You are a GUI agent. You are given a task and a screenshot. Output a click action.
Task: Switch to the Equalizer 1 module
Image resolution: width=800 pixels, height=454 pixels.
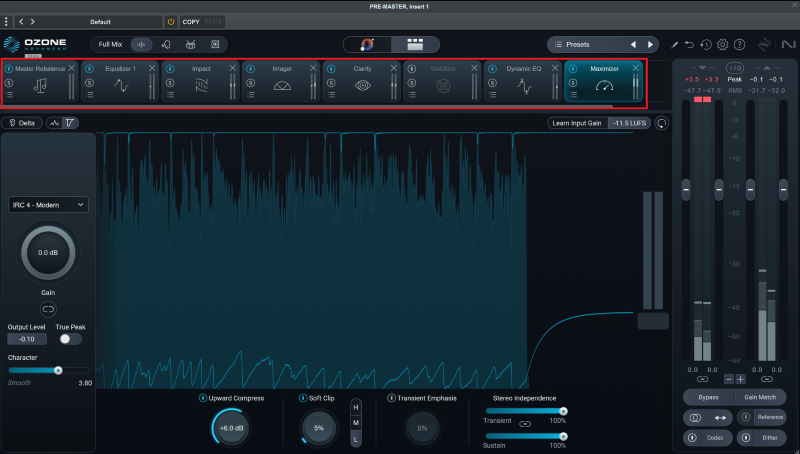120,86
